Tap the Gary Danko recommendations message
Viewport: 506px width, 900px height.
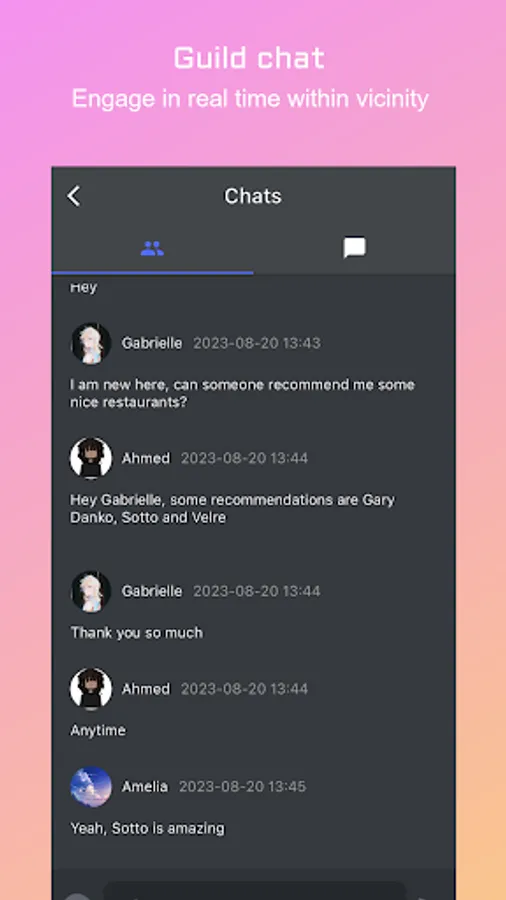tap(232, 509)
